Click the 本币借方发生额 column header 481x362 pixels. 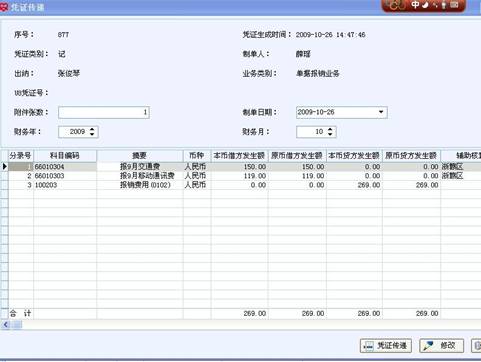point(239,156)
